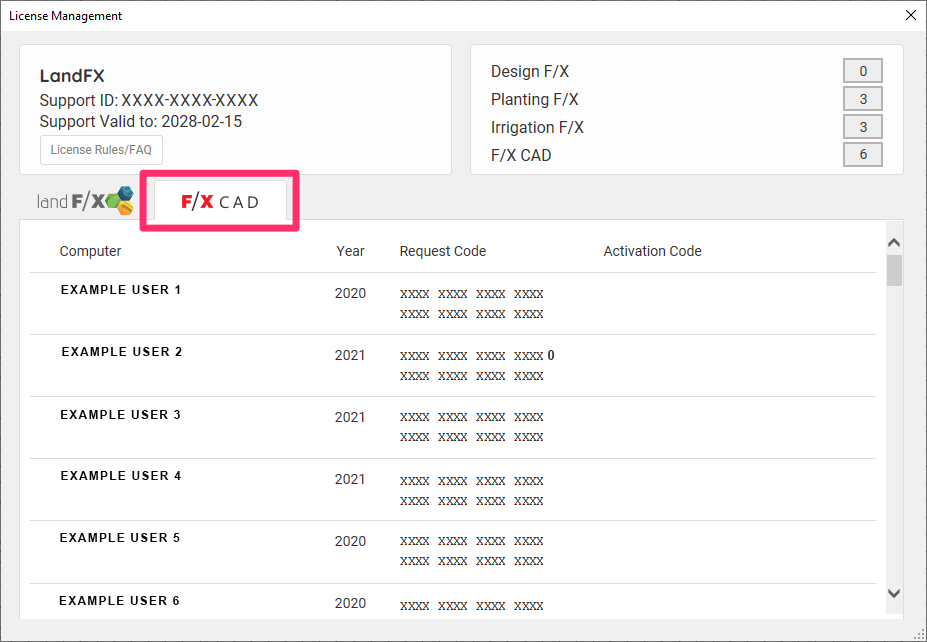Switch to the land F/X tab

pyautogui.click(x=86, y=201)
